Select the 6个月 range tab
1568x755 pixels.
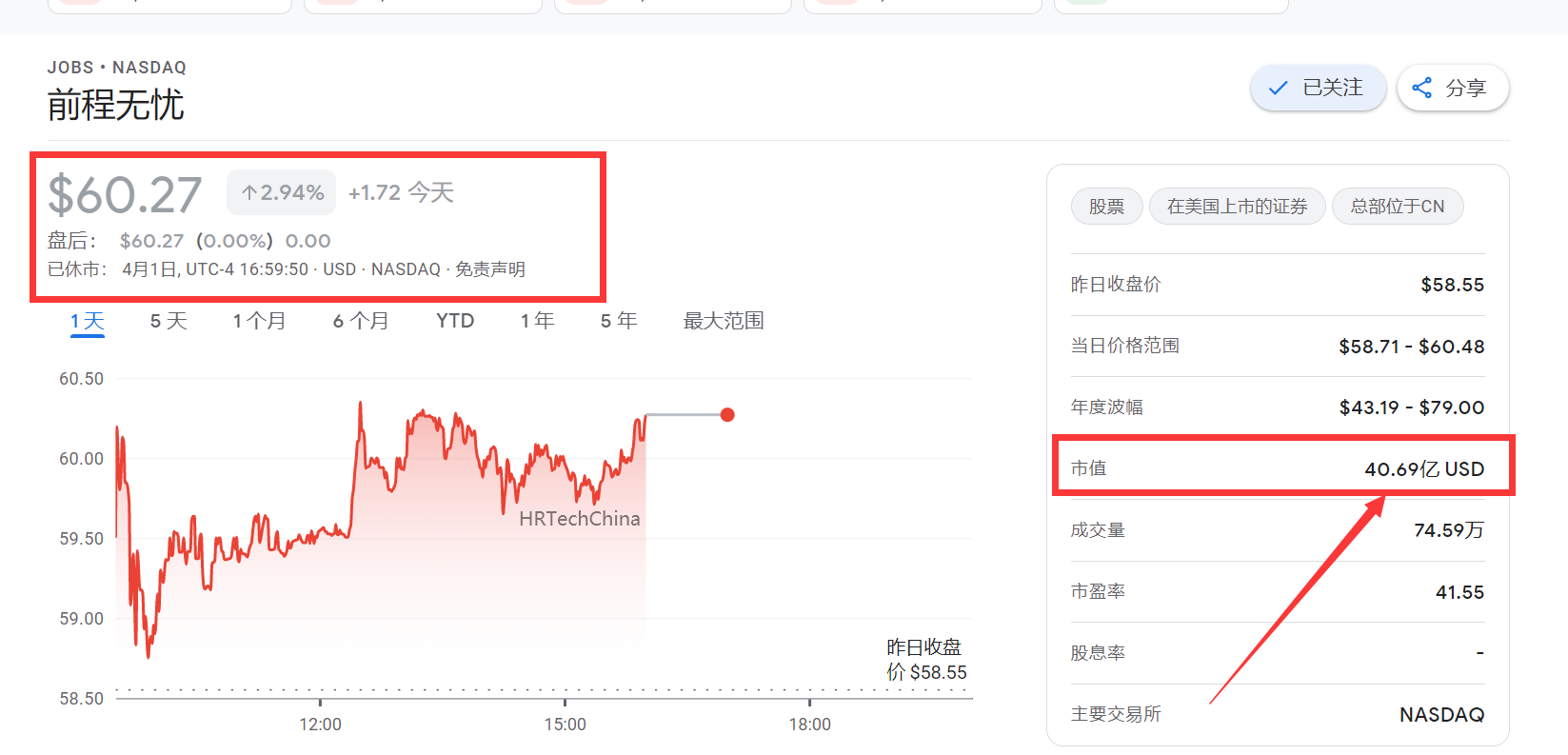click(361, 321)
